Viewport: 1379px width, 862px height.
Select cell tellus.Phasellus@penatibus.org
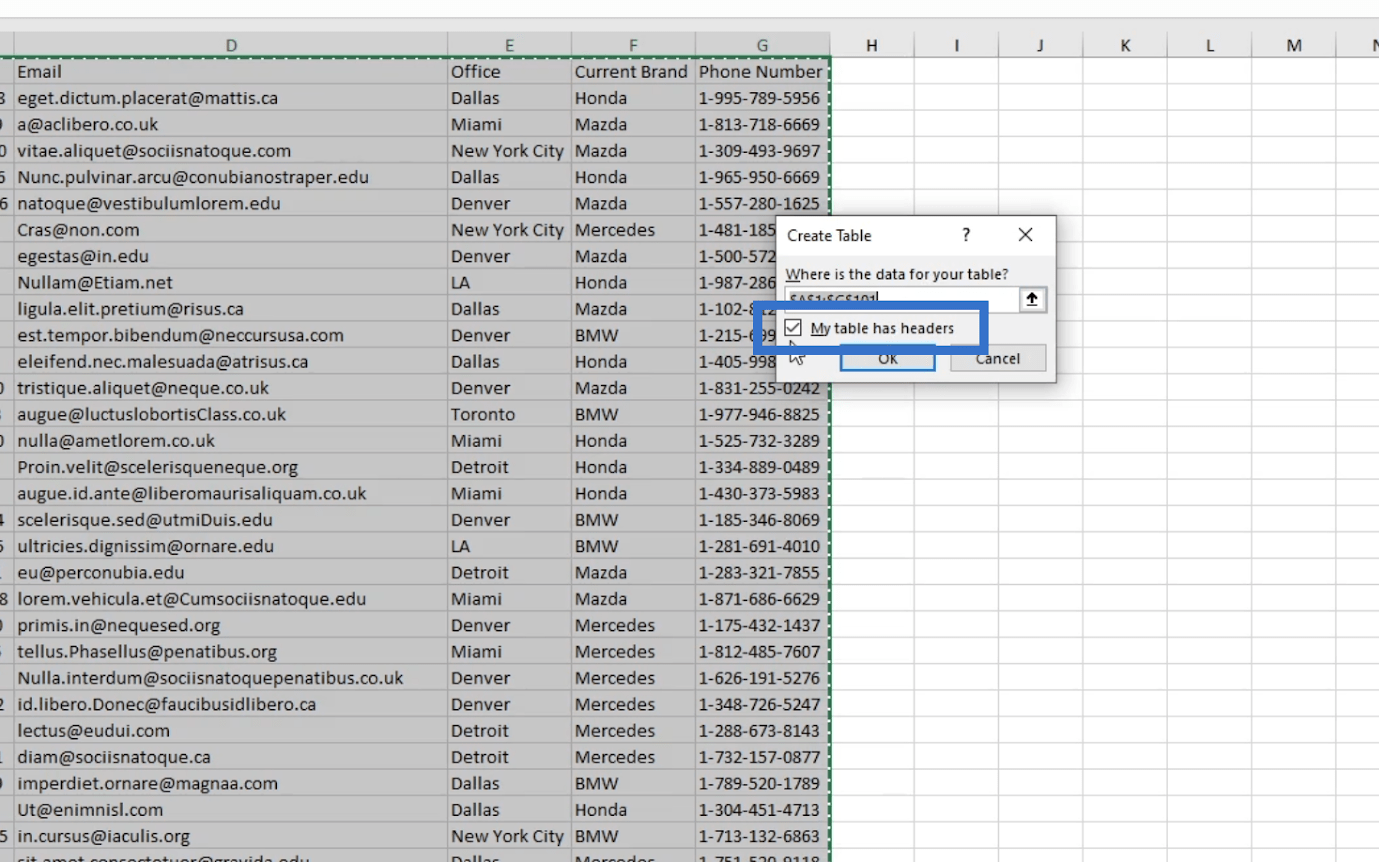pos(231,652)
